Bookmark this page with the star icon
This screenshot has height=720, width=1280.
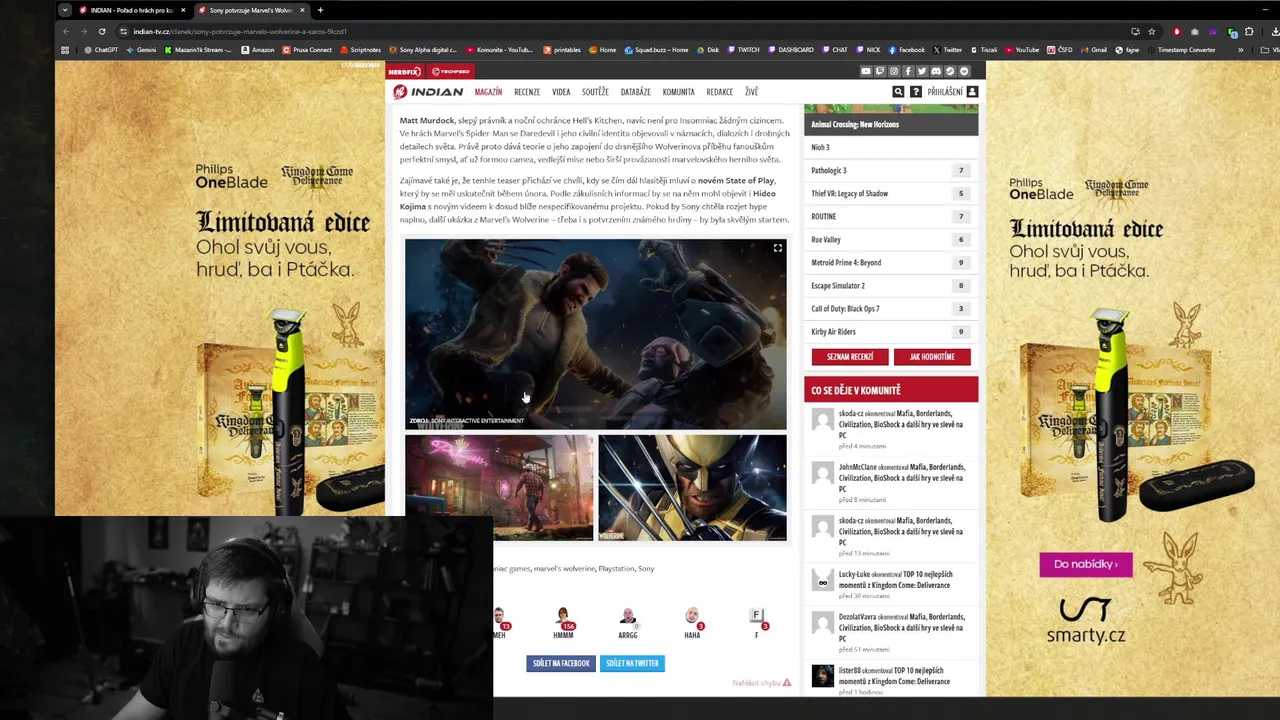[1151, 31]
